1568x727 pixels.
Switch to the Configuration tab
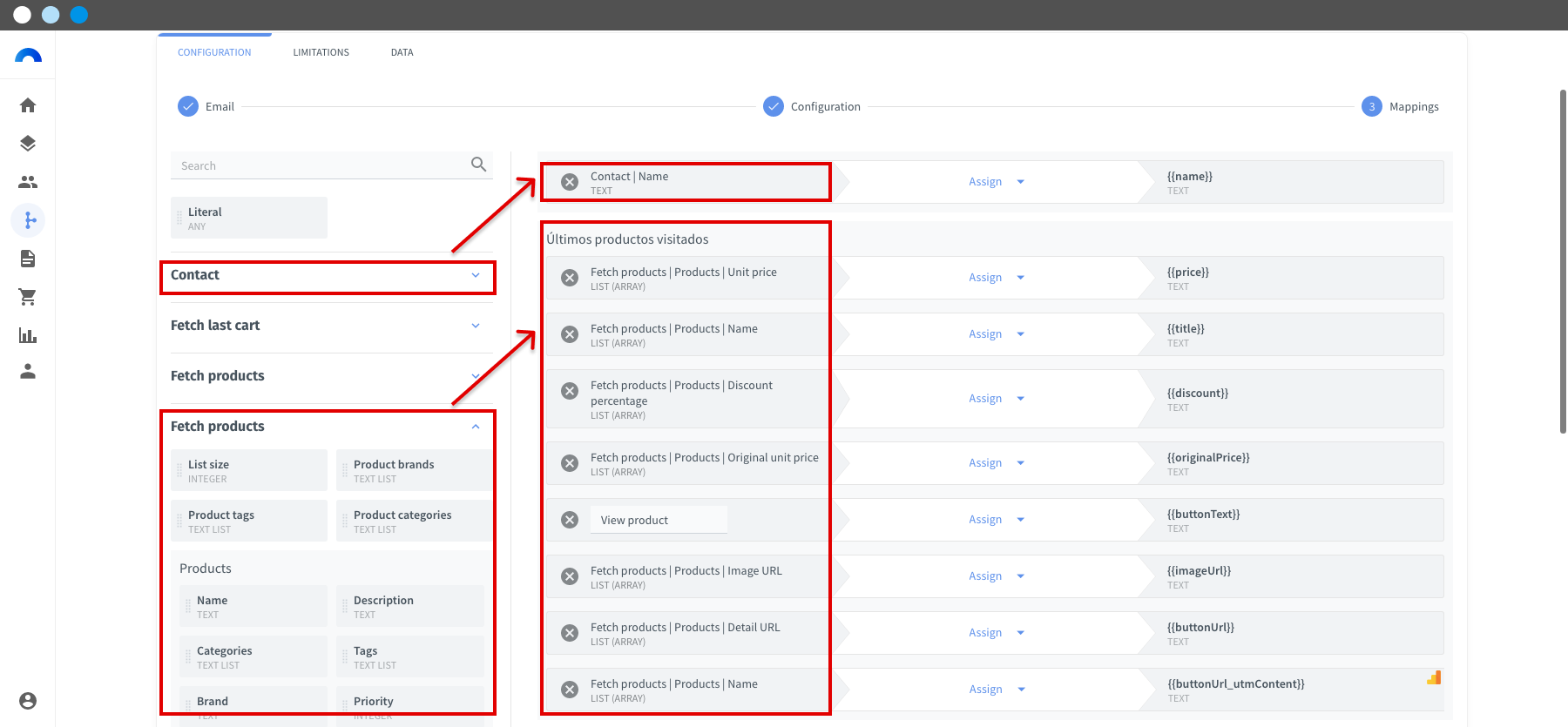(214, 52)
